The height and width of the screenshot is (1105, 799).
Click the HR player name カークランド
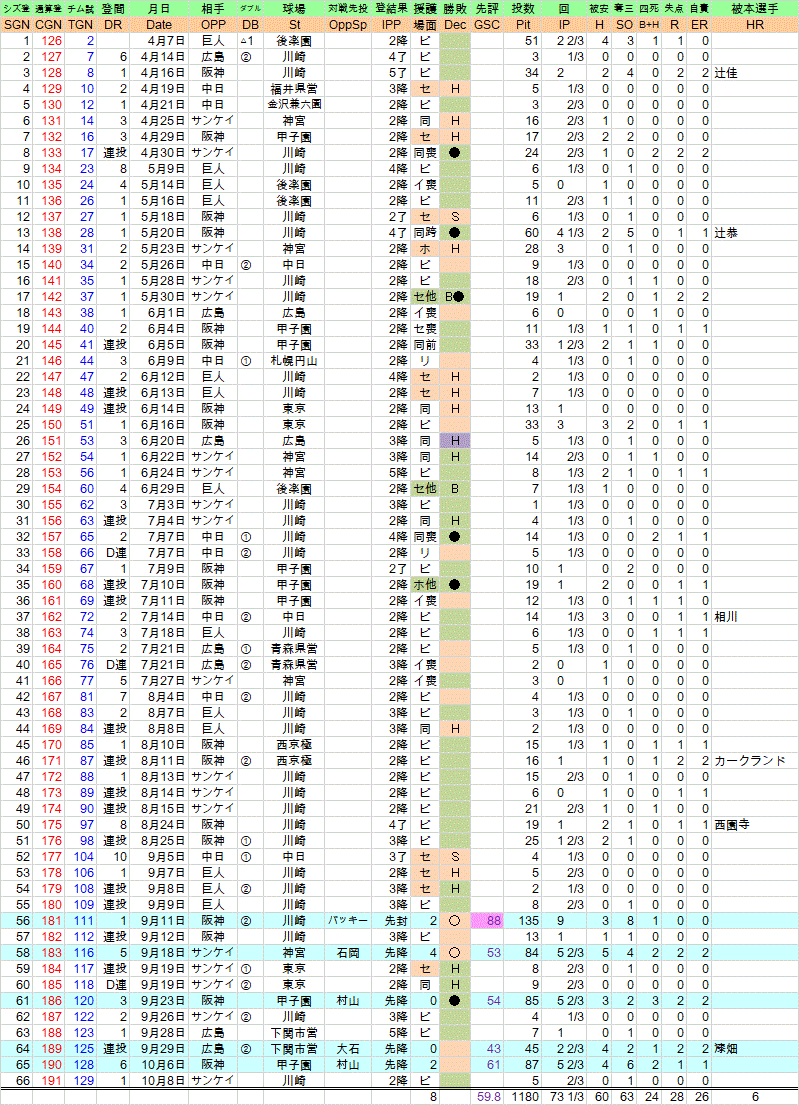point(750,761)
